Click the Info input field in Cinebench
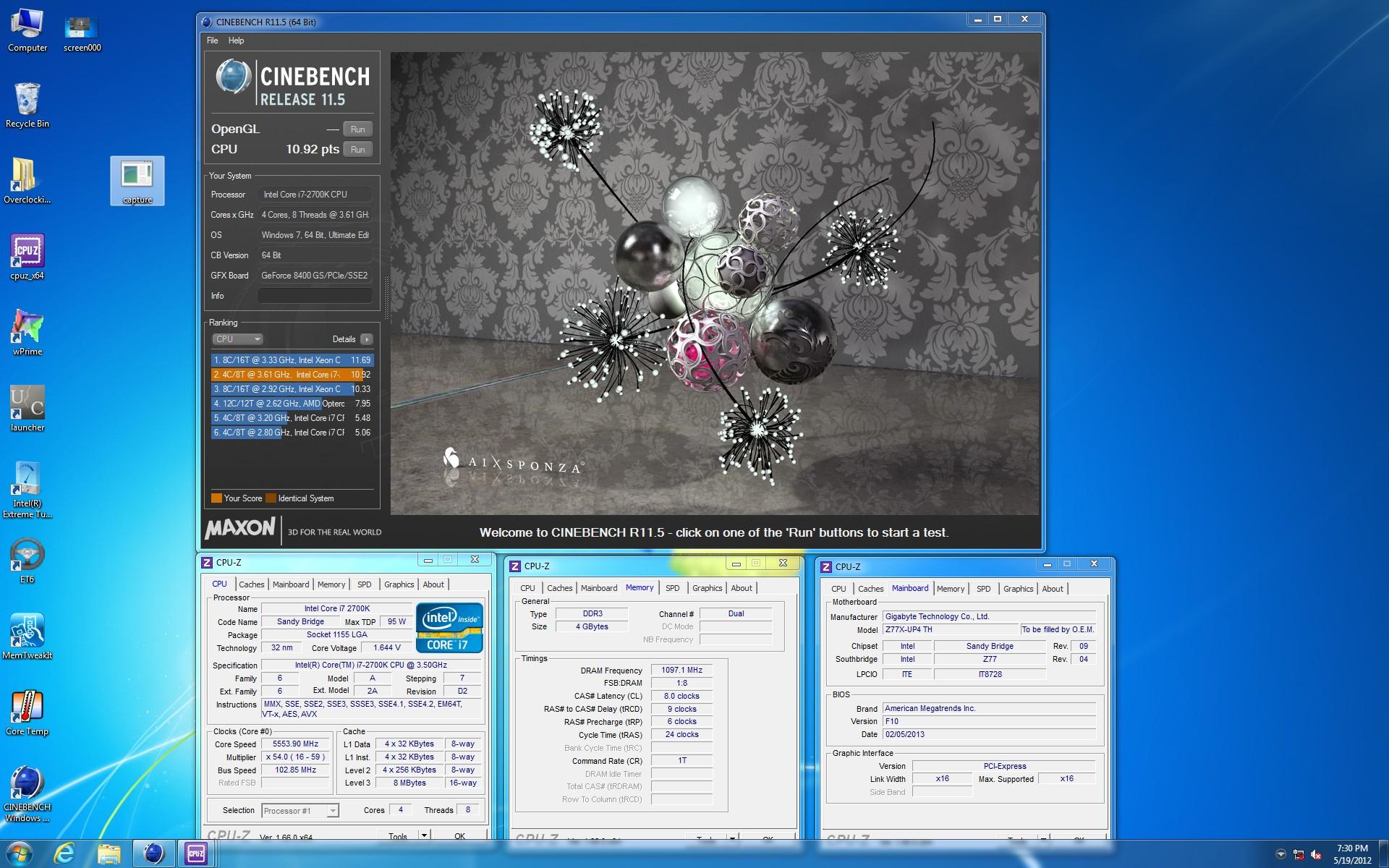Screen dimensions: 1389x868 [x=315, y=296]
